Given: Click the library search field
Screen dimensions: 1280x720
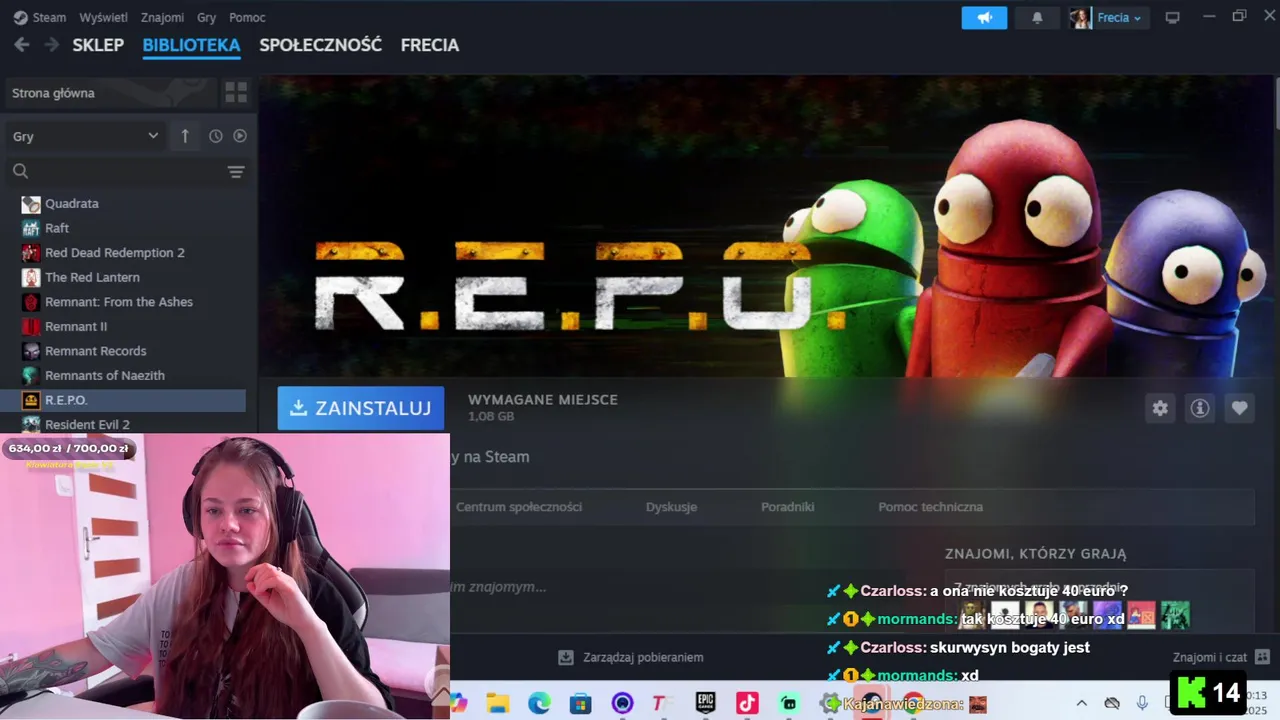Looking at the screenshot, I should click(x=115, y=171).
